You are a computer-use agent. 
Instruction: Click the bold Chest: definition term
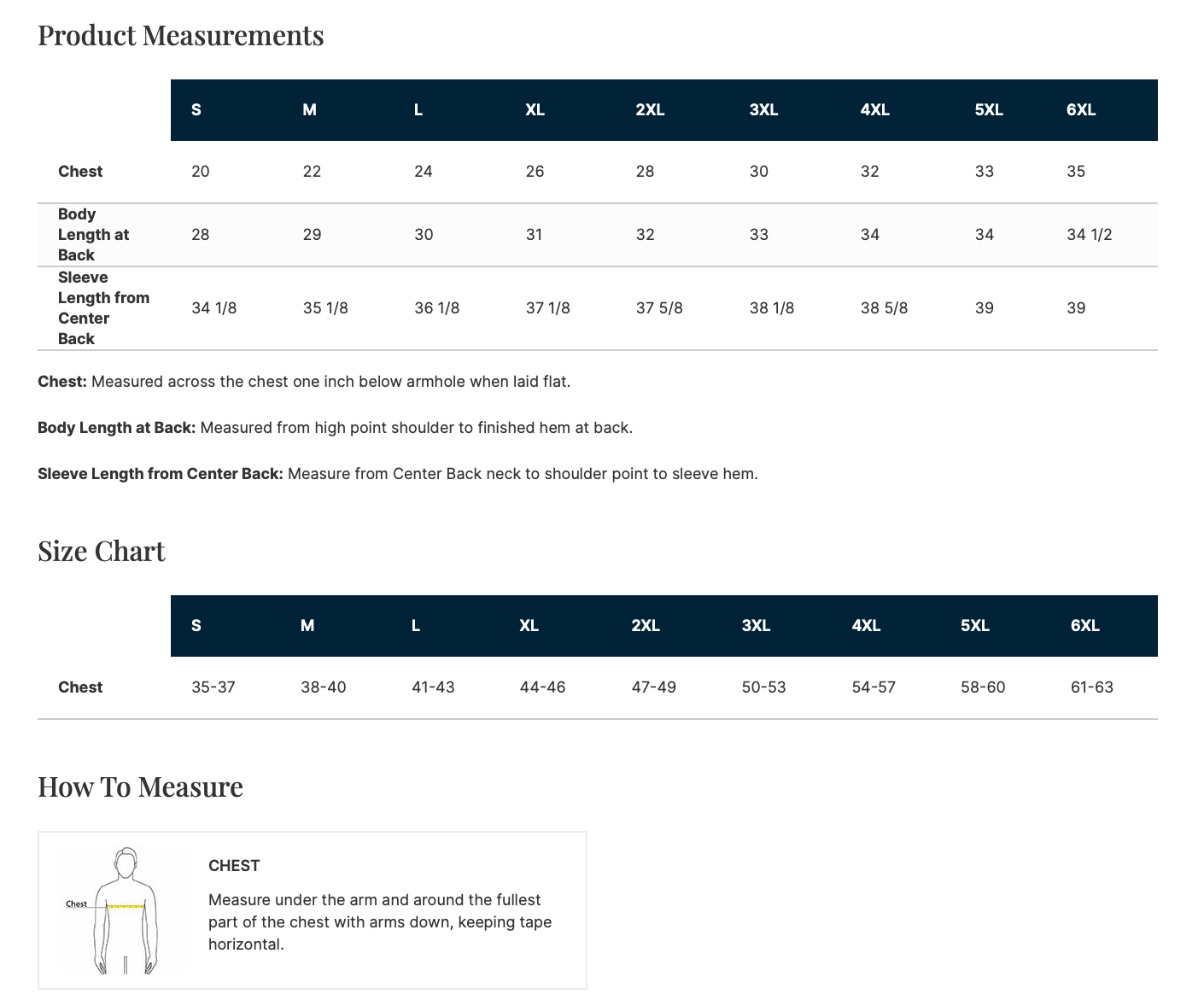pyautogui.click(x=62, y=382)
